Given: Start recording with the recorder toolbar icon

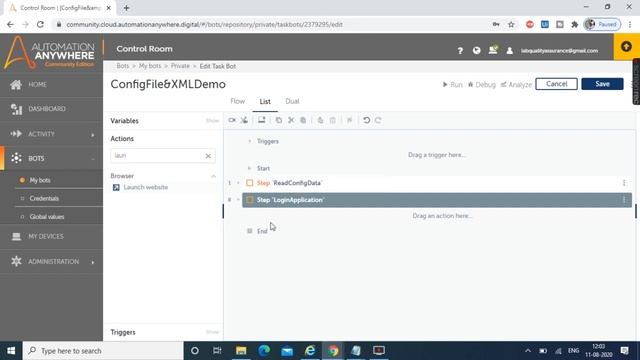Looking at the screenshot, I should coord(232,120).
